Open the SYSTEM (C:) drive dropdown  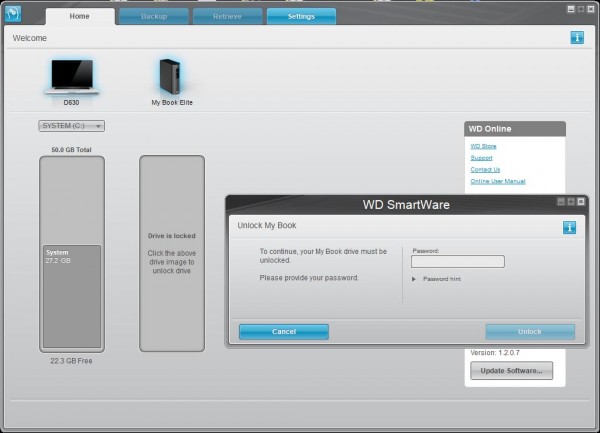pyautogui.click(x=72, y=126)
